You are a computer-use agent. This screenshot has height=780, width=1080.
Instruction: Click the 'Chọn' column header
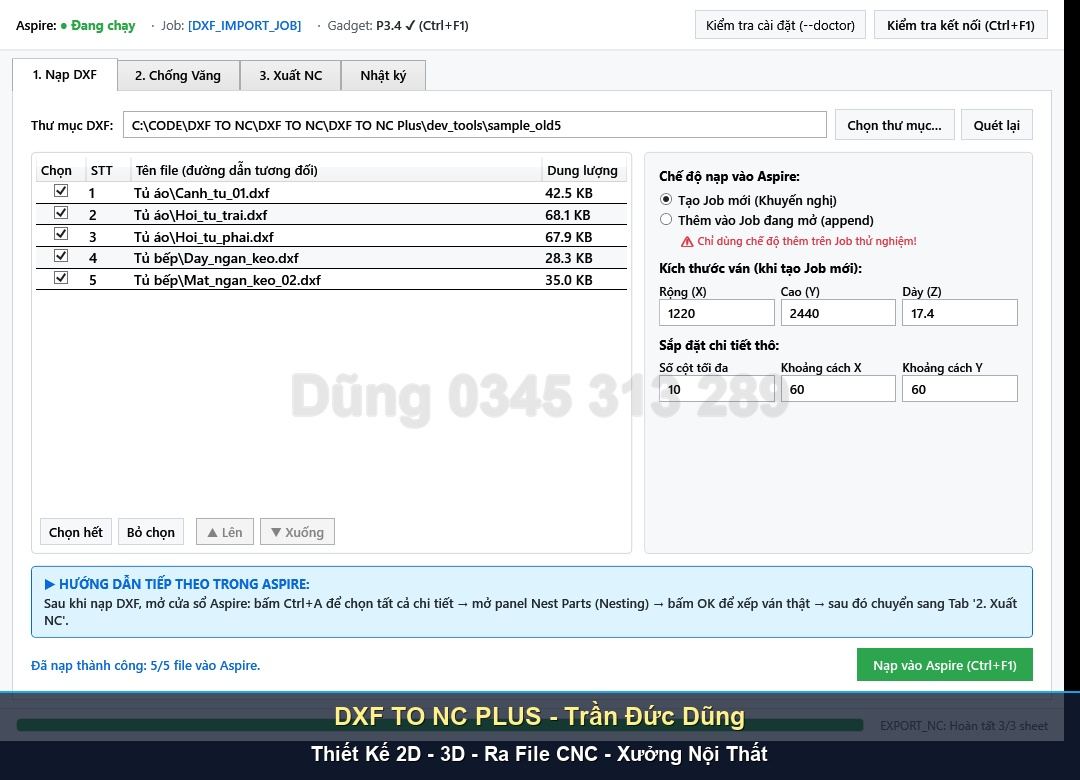tap(59, 170)
